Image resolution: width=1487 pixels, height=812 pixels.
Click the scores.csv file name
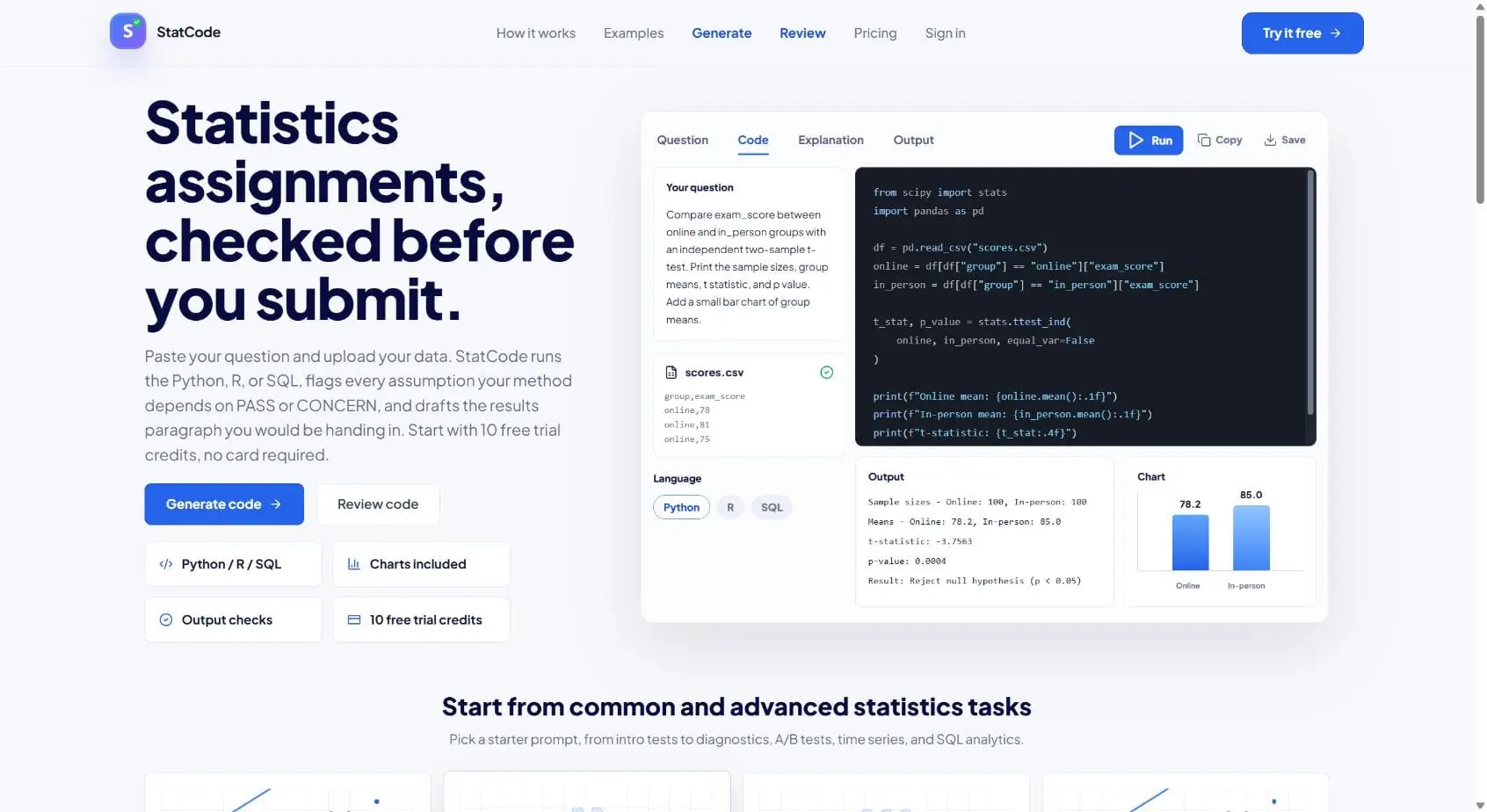tap(714, 373)
